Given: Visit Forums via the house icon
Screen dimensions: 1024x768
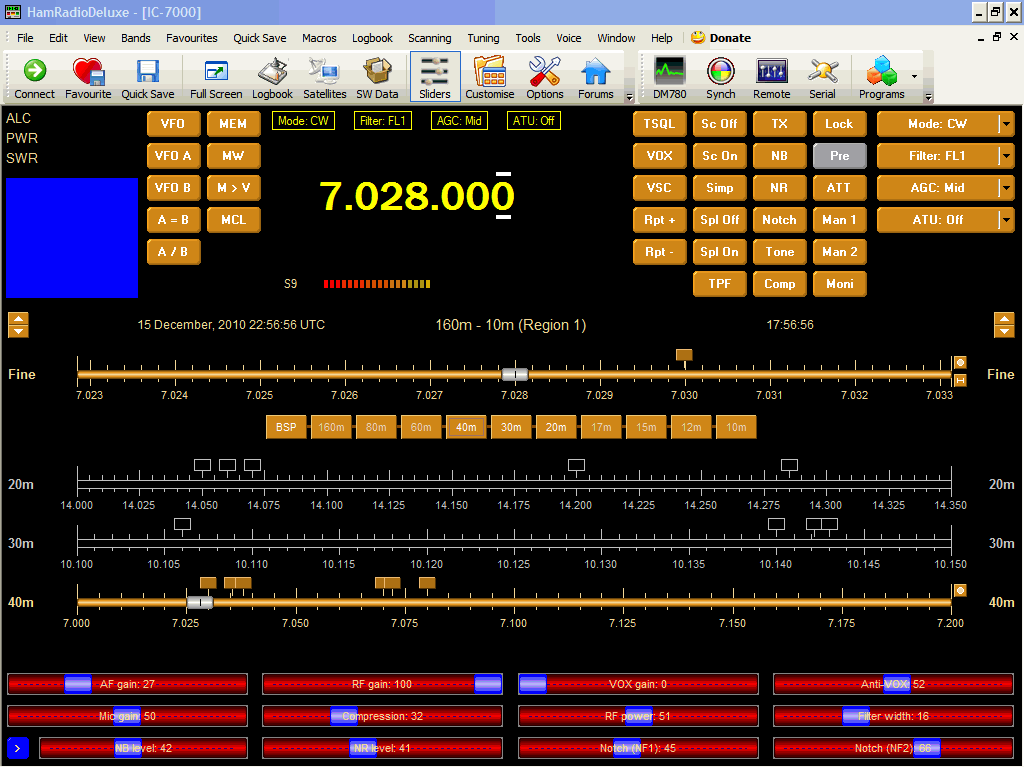Looking at the screenshot, I should pos(596,77).
